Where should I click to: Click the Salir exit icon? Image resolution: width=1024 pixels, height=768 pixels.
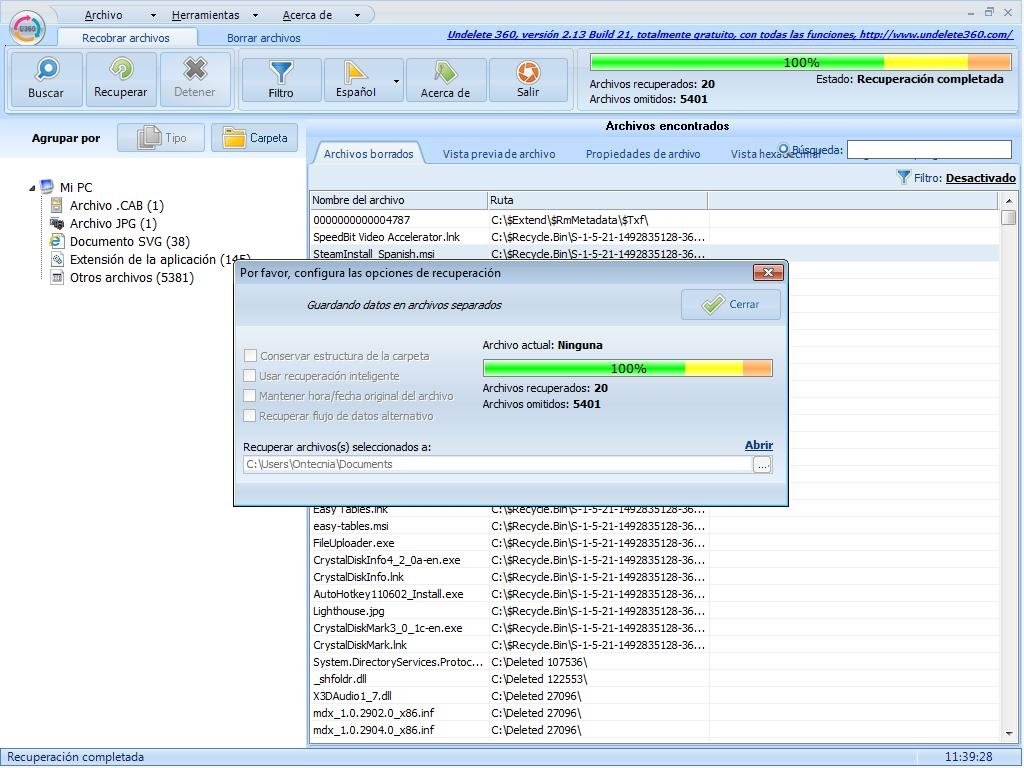(x=528, y=72)
